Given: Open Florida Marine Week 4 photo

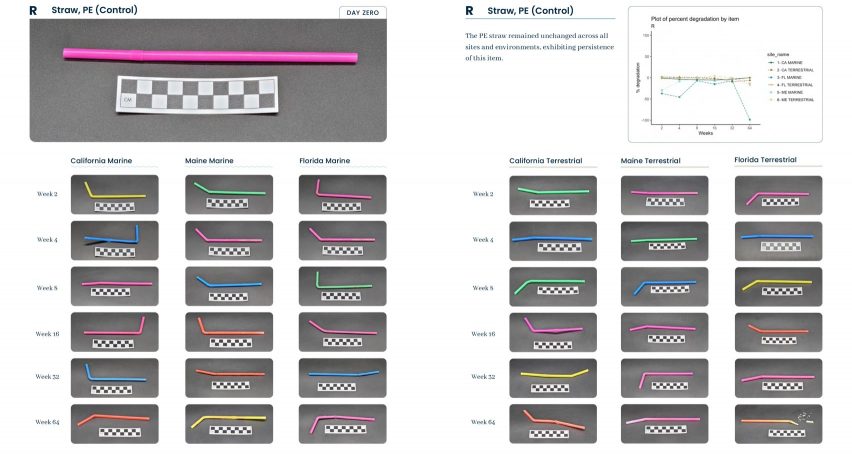Looking at the screenshot, I should coord(342,240).
